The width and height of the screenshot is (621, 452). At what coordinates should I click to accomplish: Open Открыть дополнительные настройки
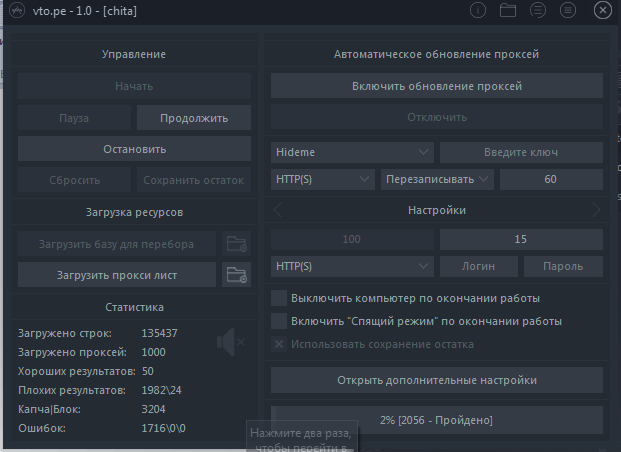[436, 380]
